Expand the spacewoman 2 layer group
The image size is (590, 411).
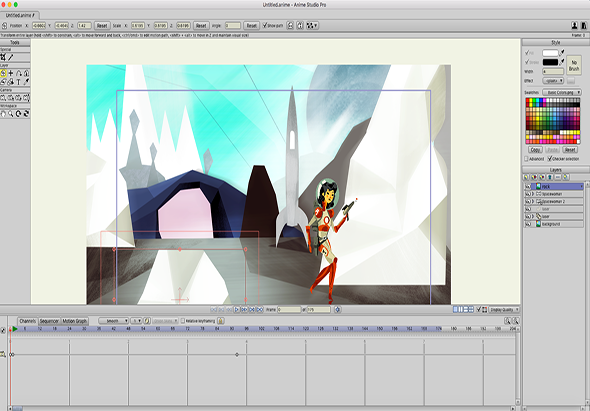point(533,202)
